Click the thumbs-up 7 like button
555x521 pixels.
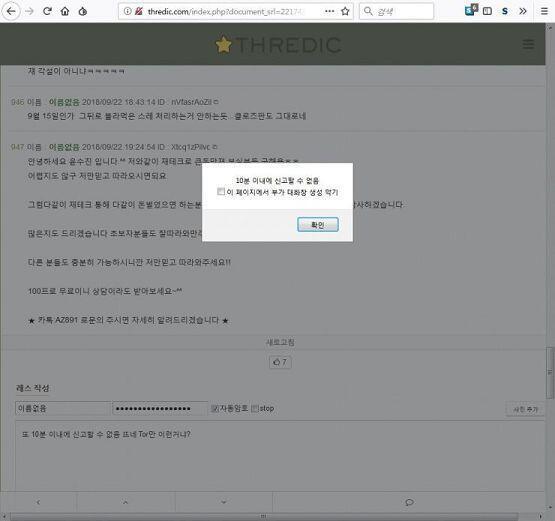pyautogui.click(x=280, y=362)
